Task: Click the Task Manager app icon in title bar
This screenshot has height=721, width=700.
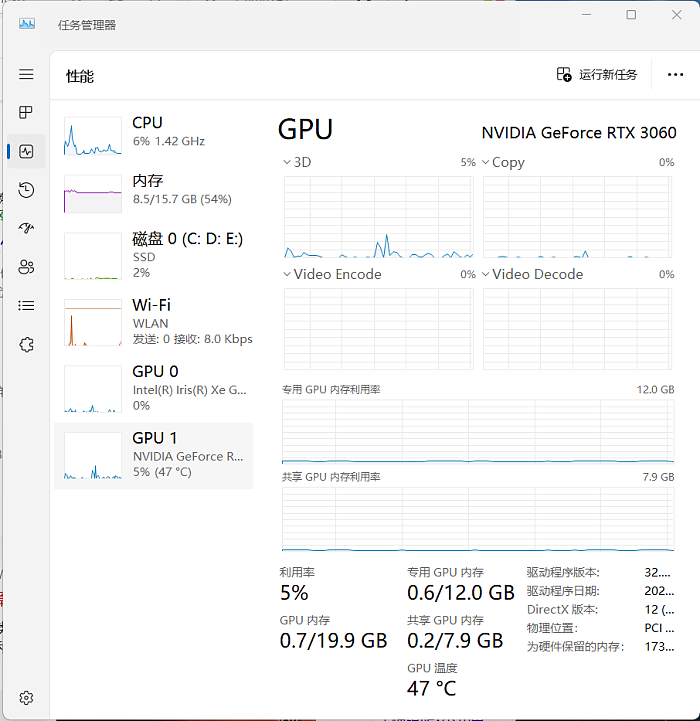Action: (27, 23)
